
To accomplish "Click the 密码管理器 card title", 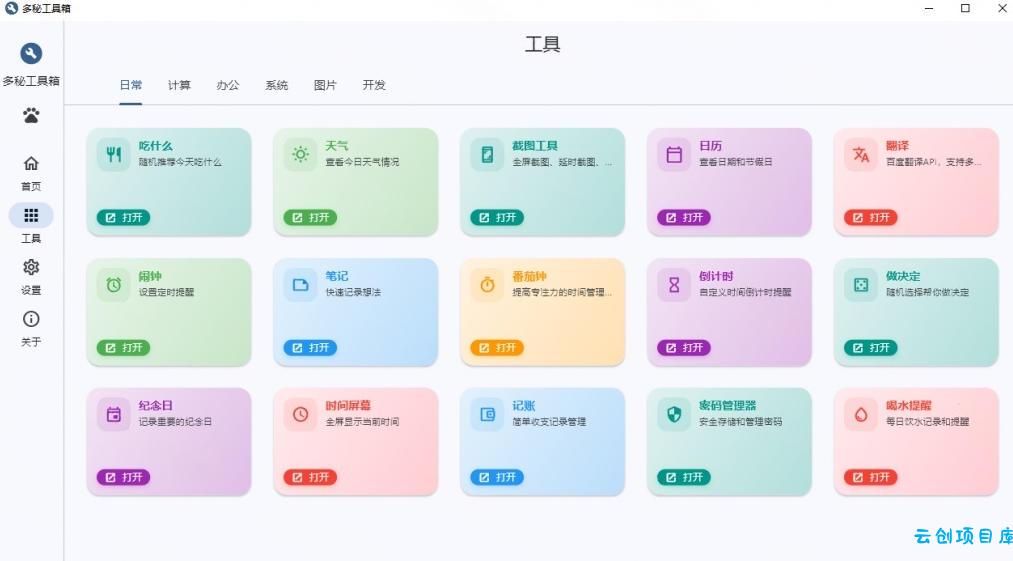I will (727, 405).
